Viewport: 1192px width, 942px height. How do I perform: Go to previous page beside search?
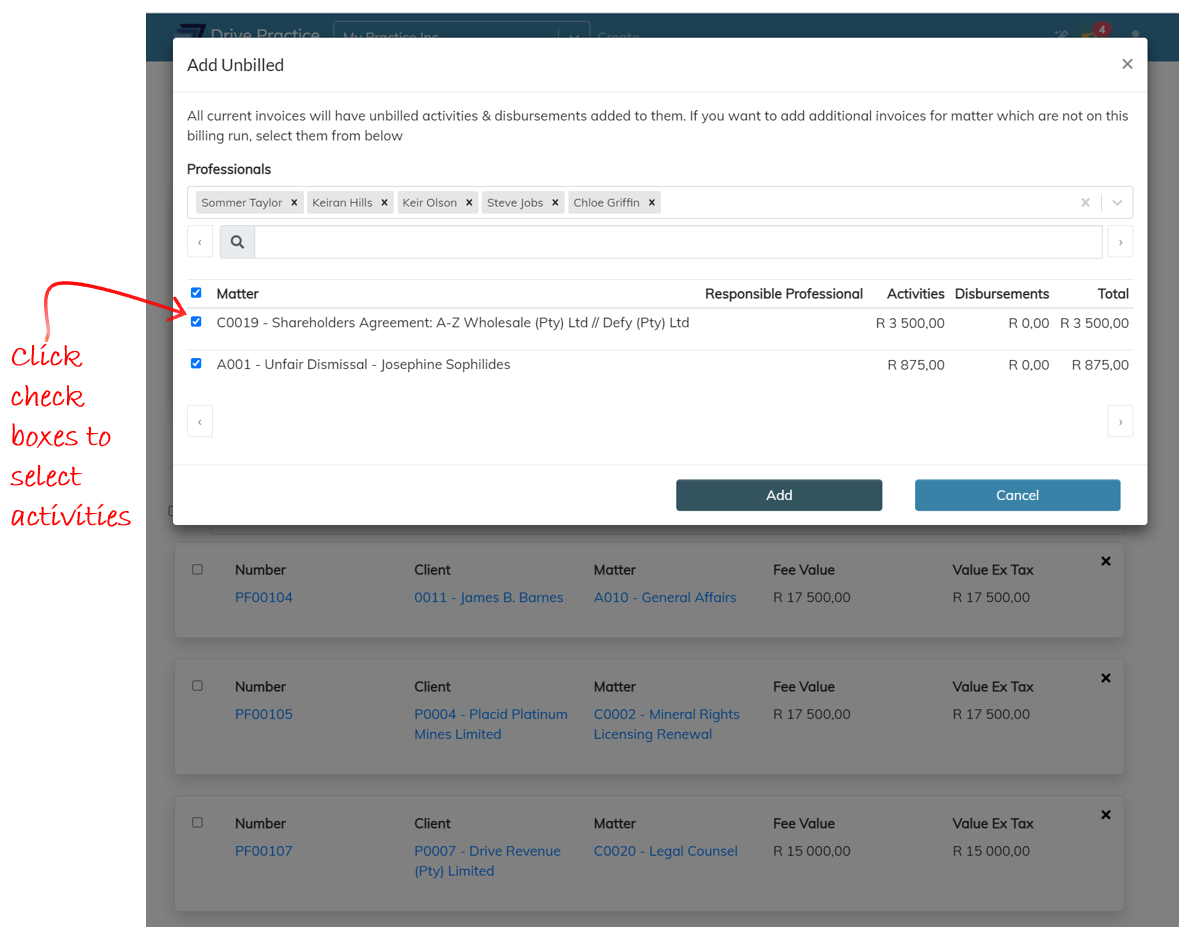pyautogui.click(x=200, y=242)
